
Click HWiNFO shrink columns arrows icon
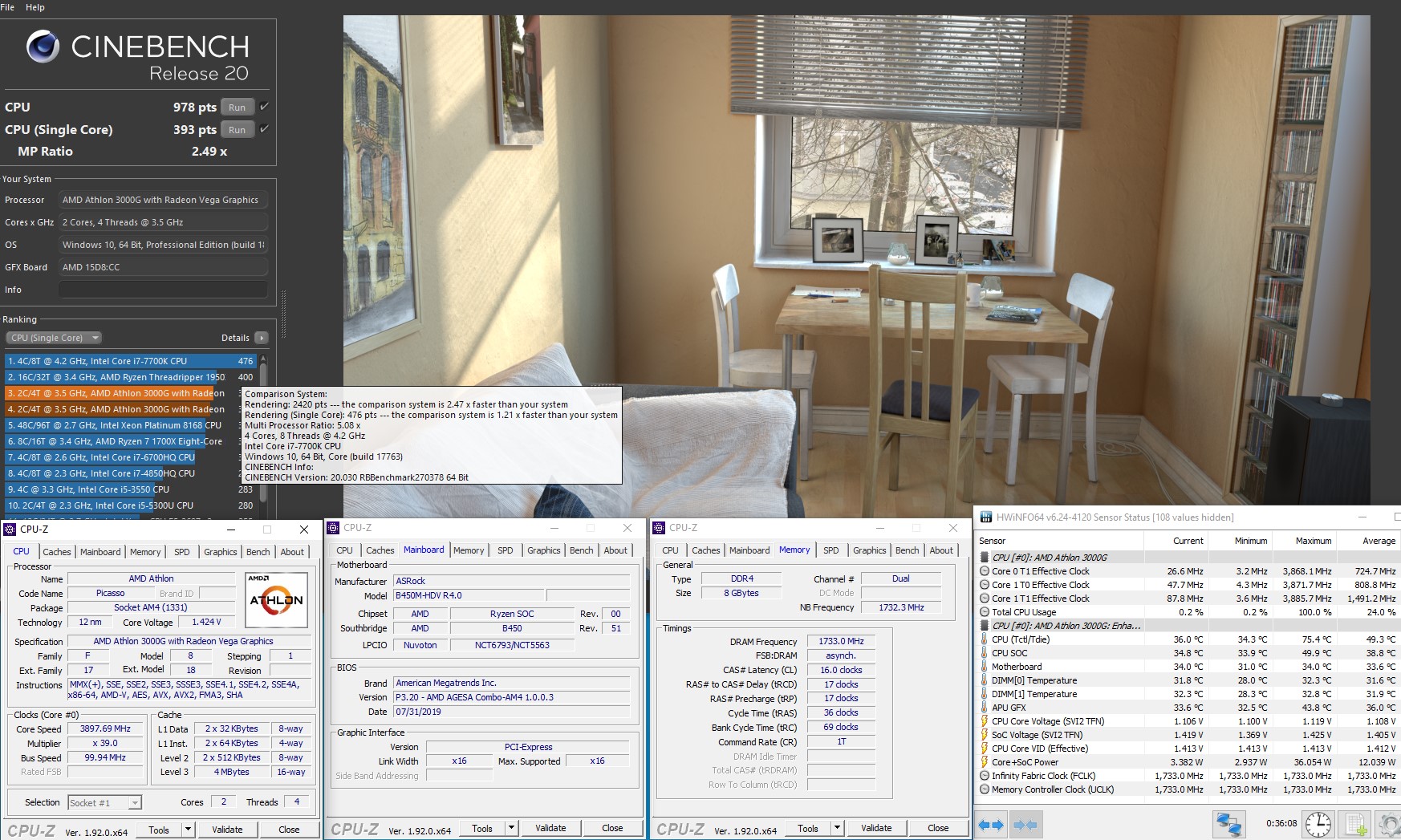point(1025,825)
